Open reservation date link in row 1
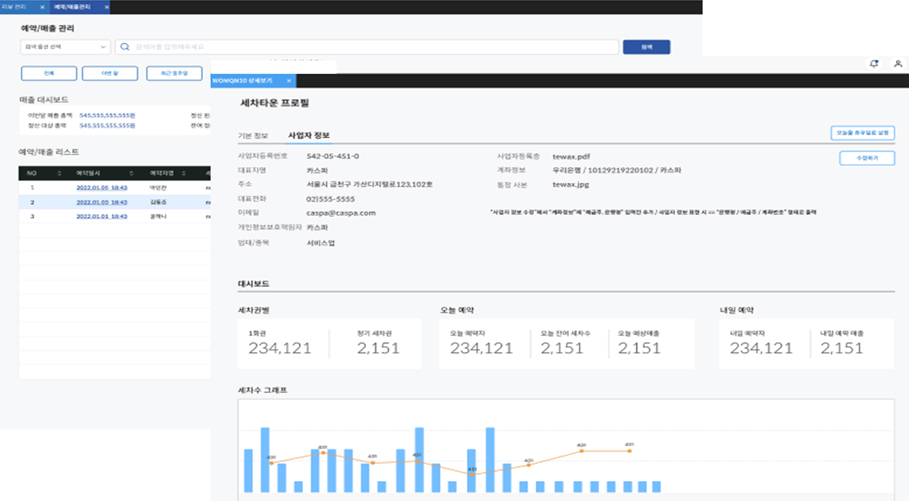The width and height of the screenshot is (909, 501). point(101,188)
